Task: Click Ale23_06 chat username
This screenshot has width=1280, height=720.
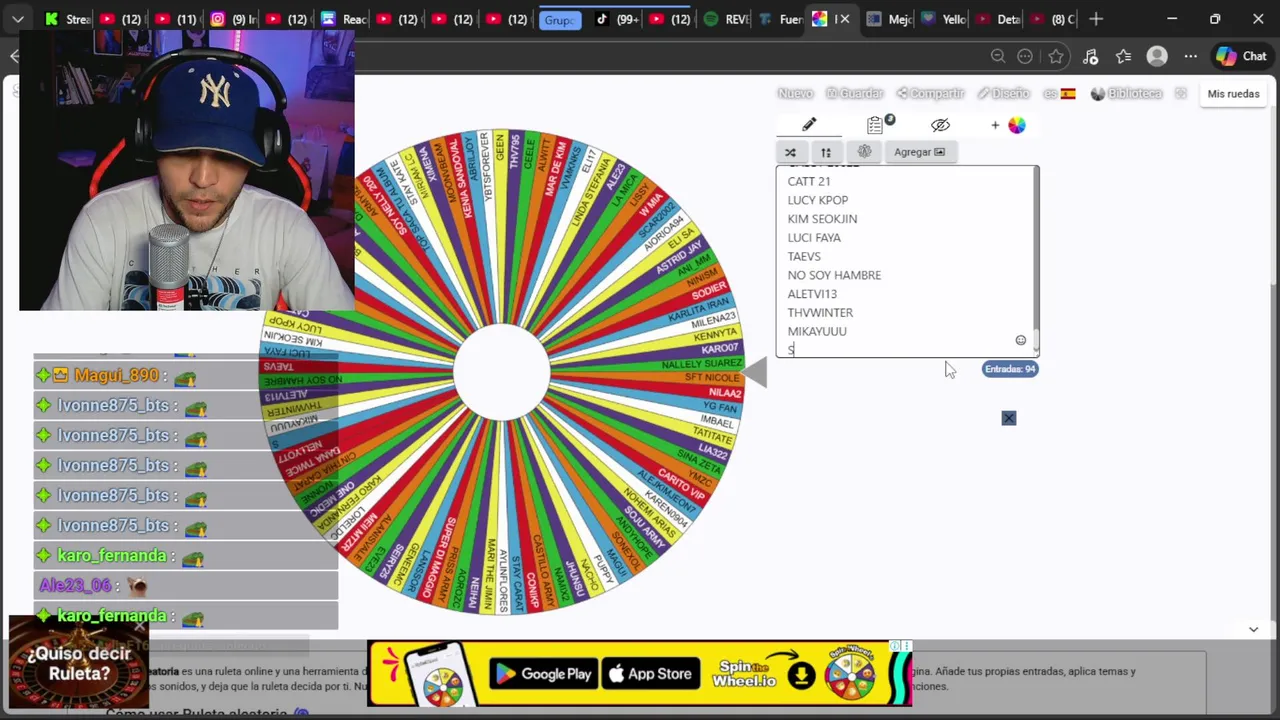Action: tap(75, 586)
